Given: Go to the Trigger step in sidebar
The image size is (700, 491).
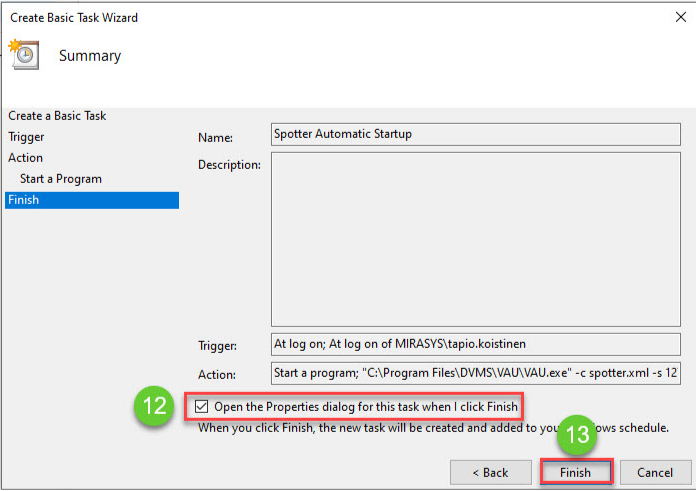Looking at the screenshot, I should (x=26, y=137).
